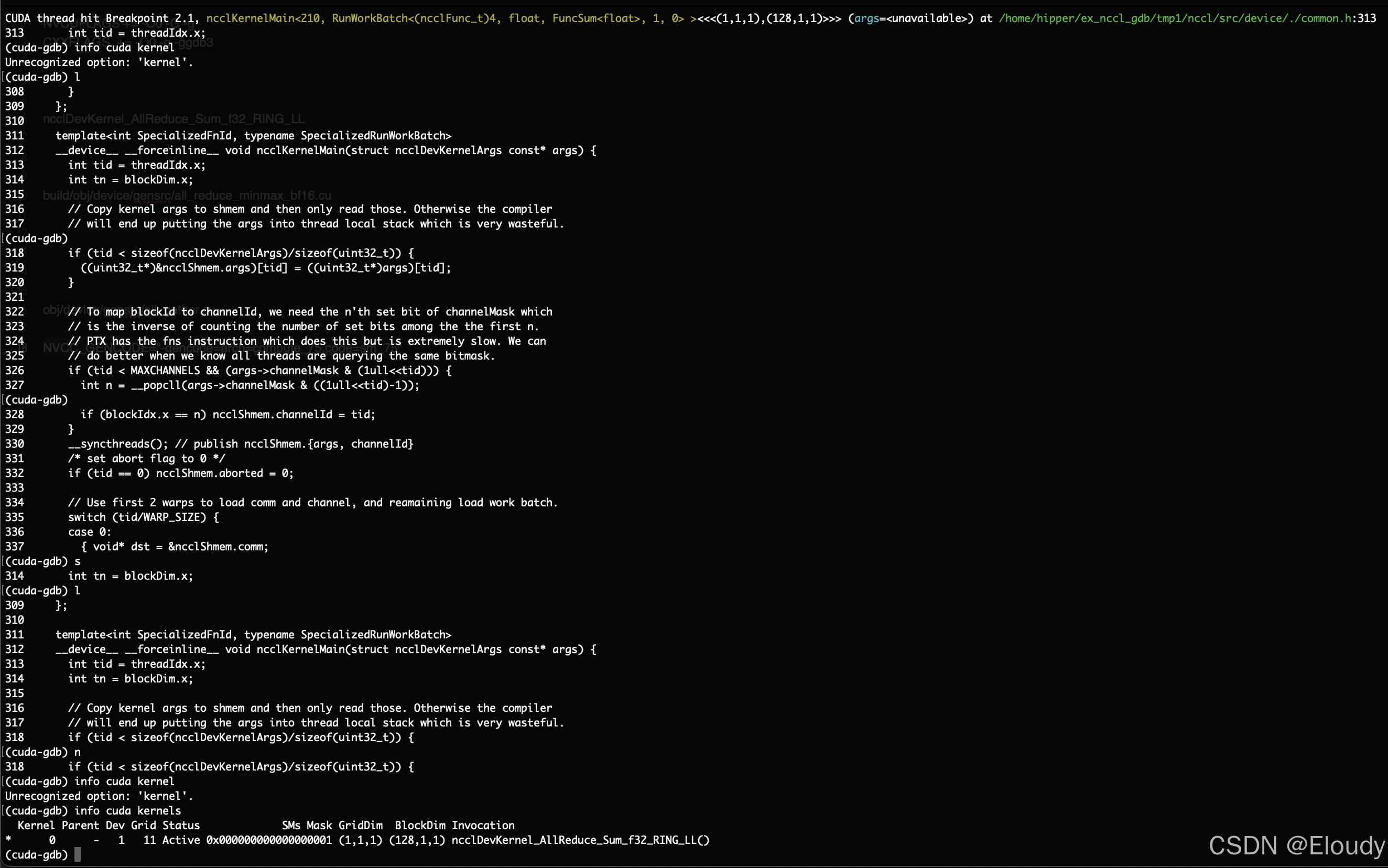The width and height of the screenshot is (1388, 868).
Task: Click the '(cuda-gdb) n' next command
Action: point(43,752)
